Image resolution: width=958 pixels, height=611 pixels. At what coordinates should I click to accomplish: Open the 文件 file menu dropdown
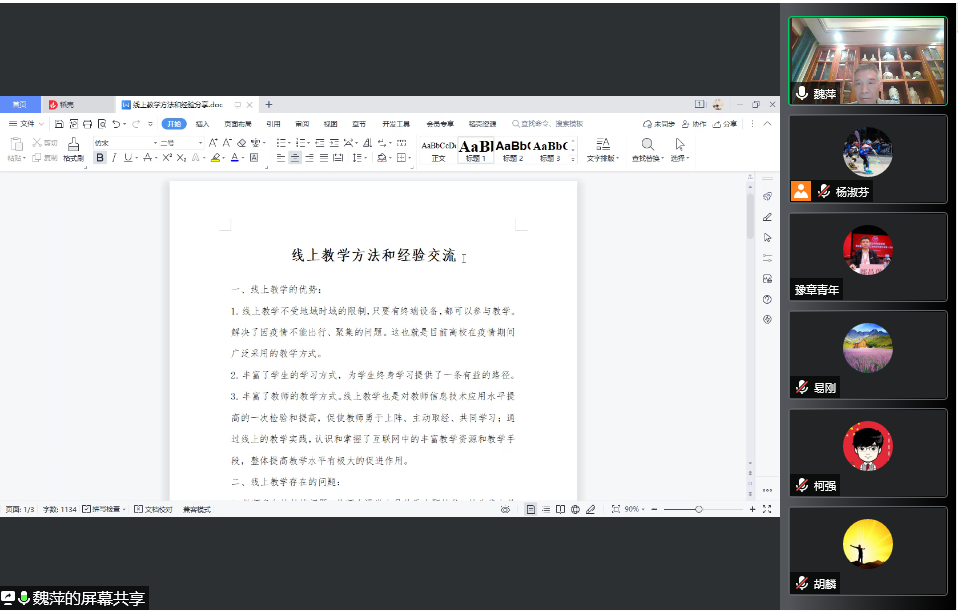tap(26, 124)
